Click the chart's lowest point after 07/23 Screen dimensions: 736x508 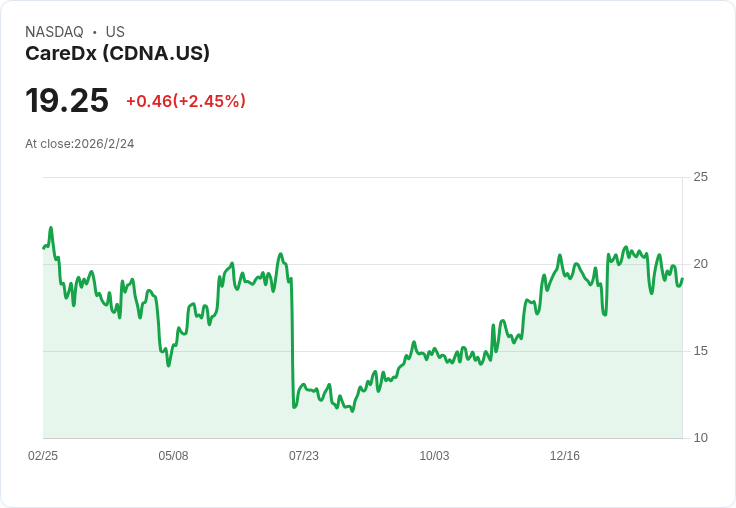coord(353,411)
